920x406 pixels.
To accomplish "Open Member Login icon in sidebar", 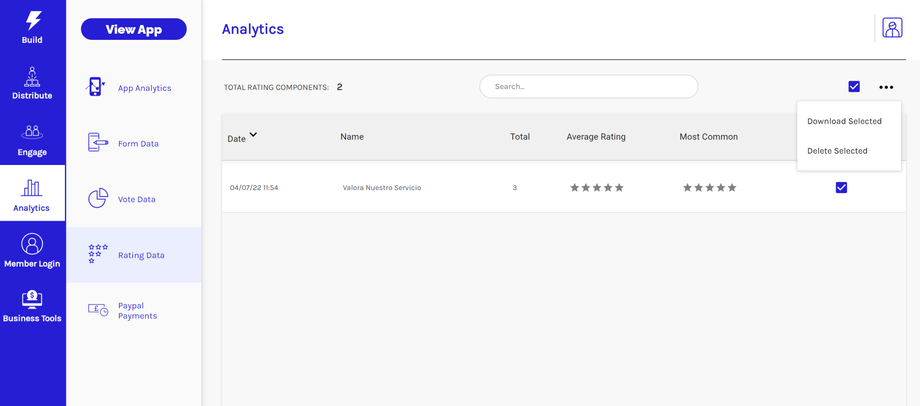I will point(32,244).
